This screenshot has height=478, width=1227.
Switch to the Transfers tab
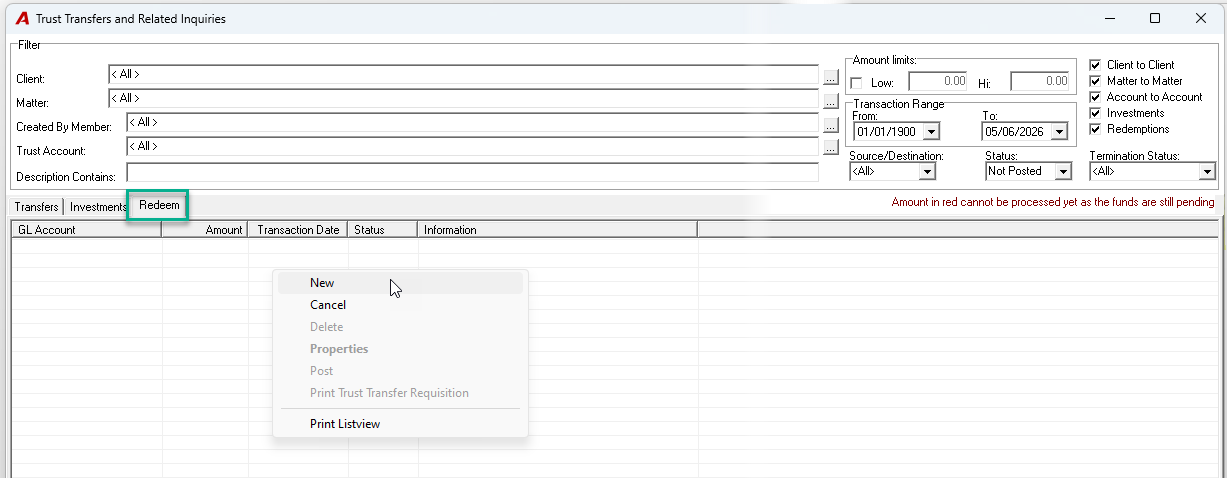[37, 207]
